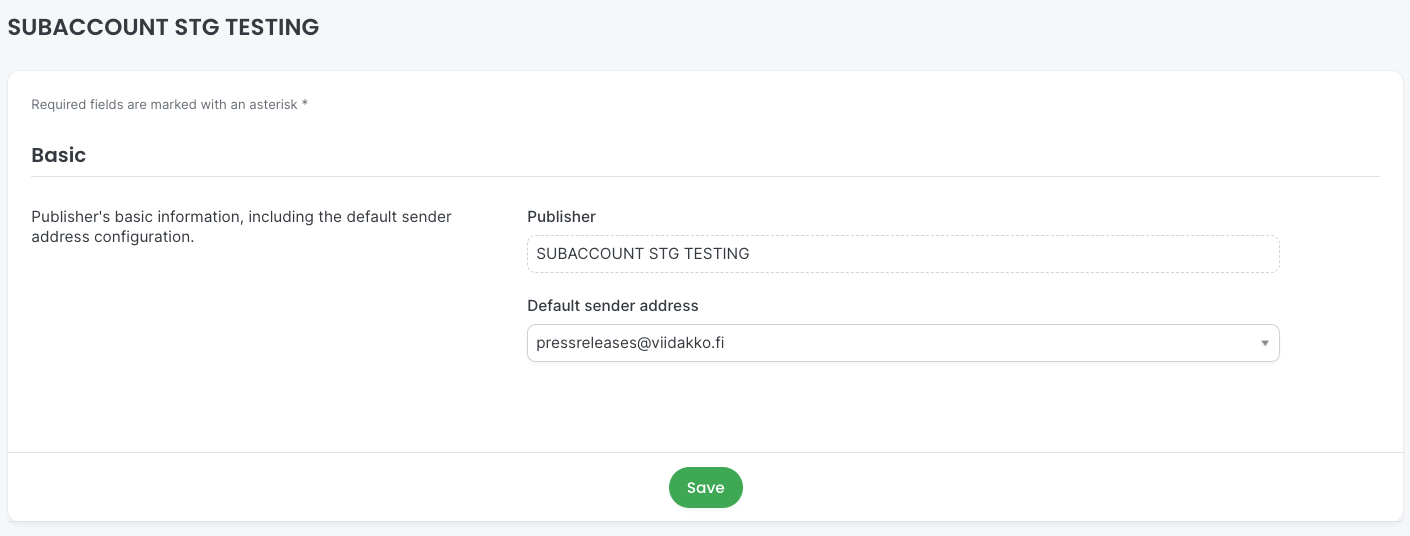This screenshot has width=1410, height=536.
Task: Click the Publisher name input field
Action: click(x=903, y=254)
